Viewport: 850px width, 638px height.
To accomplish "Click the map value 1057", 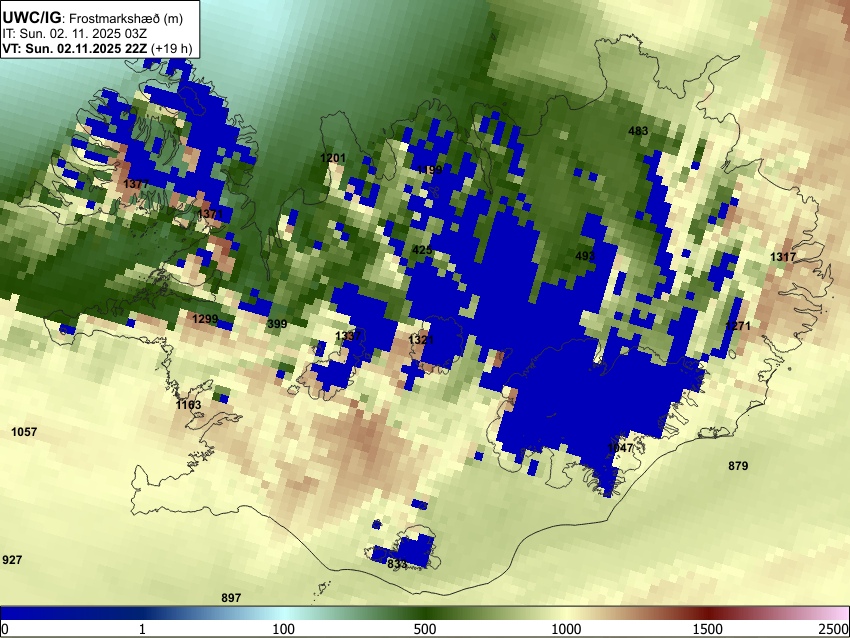I will point(24,432).
